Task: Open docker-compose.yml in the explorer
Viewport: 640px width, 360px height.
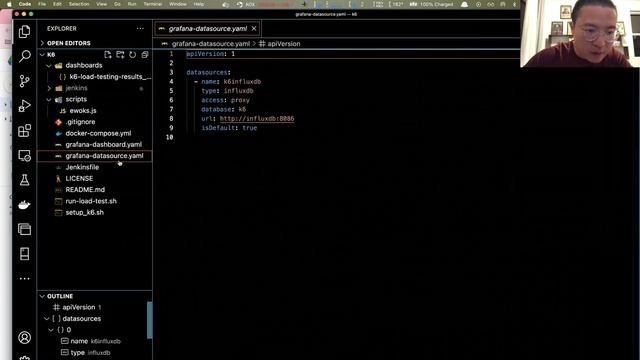Action: pyautogui.click(x=98, y=133)
